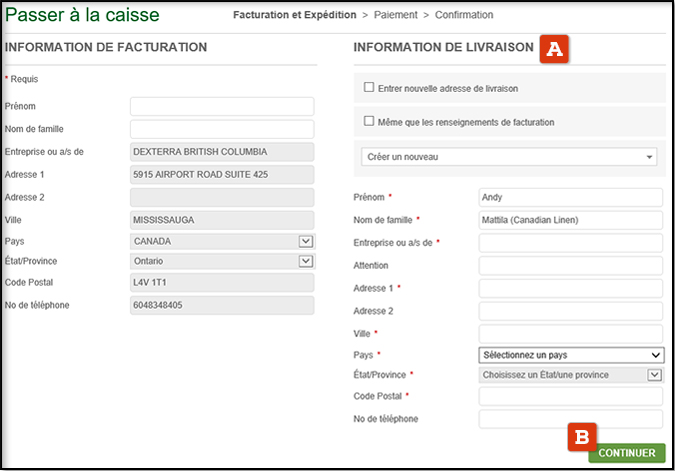Open 'Choisissez un État/une province' dropdown
675x471 pixels.
point(571,375)
